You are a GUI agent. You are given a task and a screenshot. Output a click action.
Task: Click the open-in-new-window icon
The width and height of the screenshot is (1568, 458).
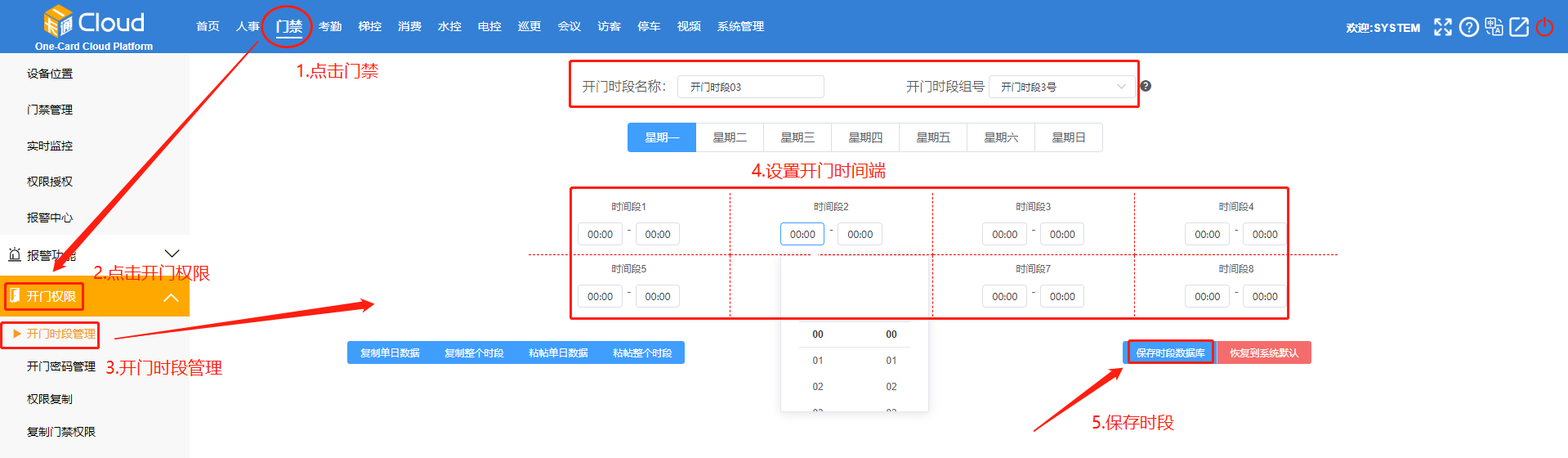pyautogui.click(x=1519, y=27)
